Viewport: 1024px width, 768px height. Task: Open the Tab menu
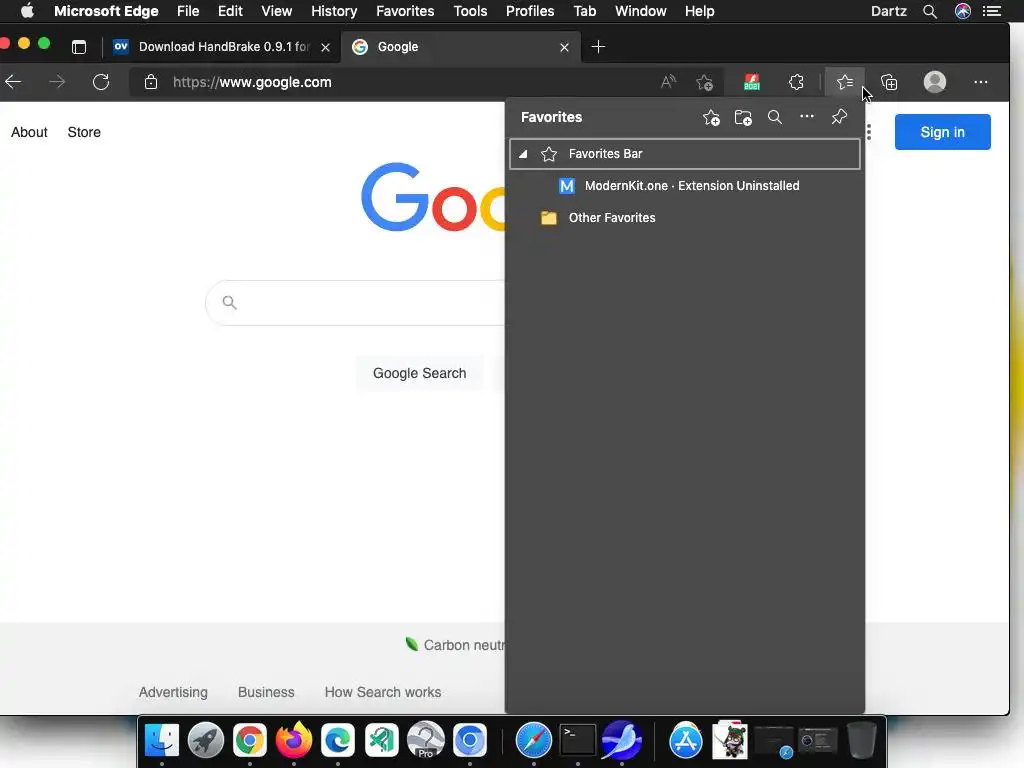(584, 11)
